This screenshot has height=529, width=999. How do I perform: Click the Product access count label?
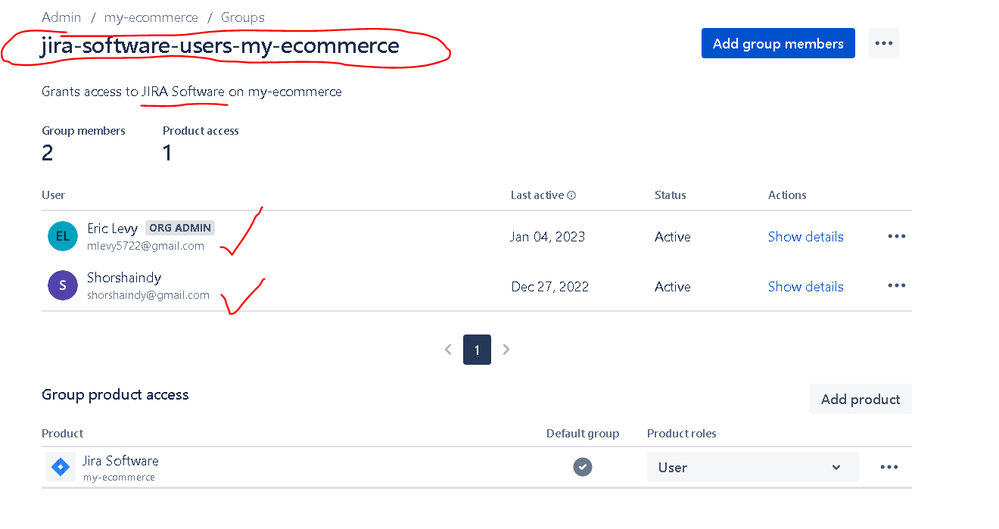(201, 131)
